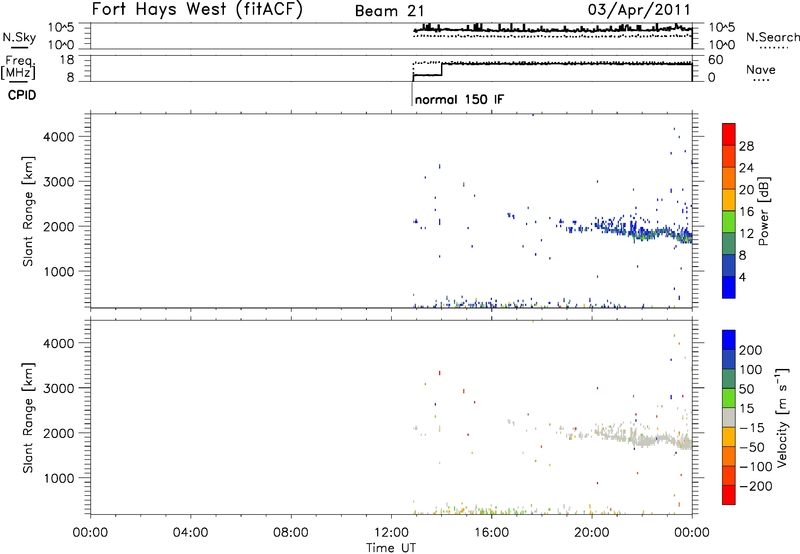Click the "1000" tick in the Velocity panel
Screen dimensions: 800x554
pos(59,478)
